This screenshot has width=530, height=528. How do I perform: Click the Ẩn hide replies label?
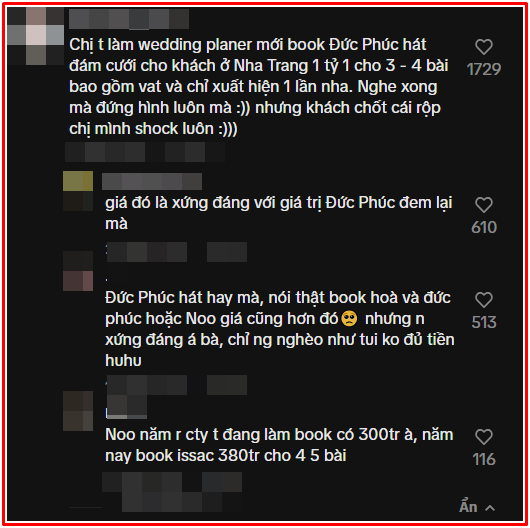(x=468, y=507)
